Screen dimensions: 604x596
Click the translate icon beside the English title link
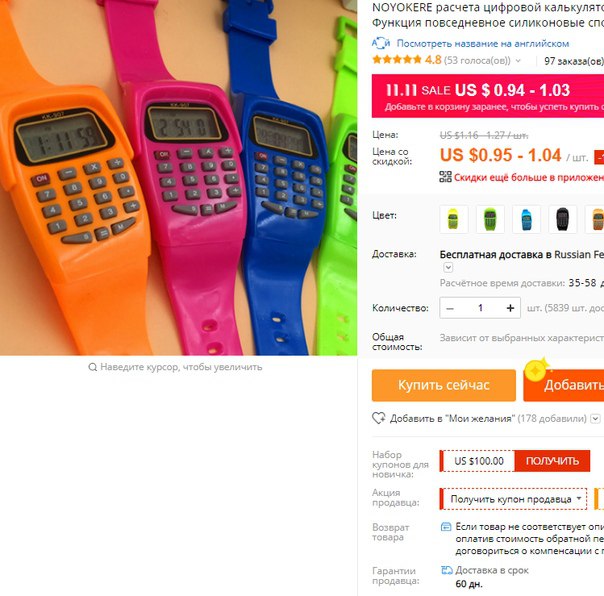[x=381, y=43]
